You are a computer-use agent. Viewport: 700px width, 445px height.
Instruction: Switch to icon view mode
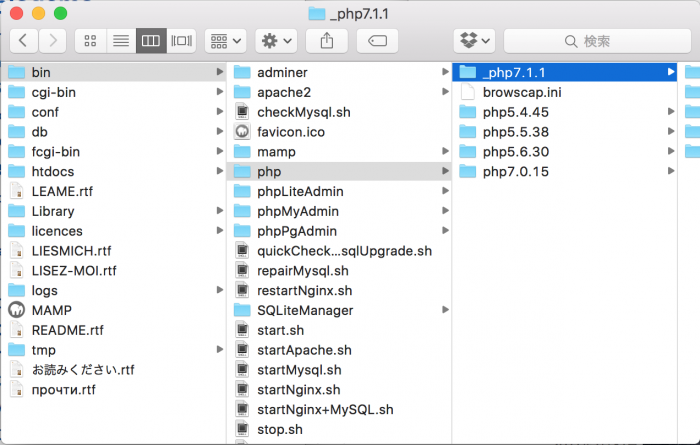click(x=91, y=41)
